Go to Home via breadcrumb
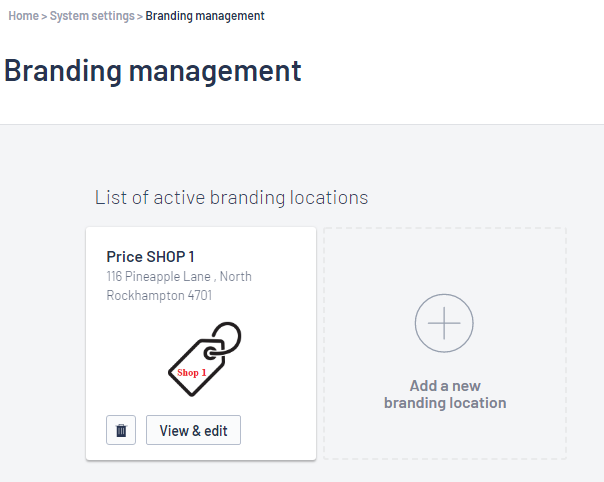 (23, 16)
